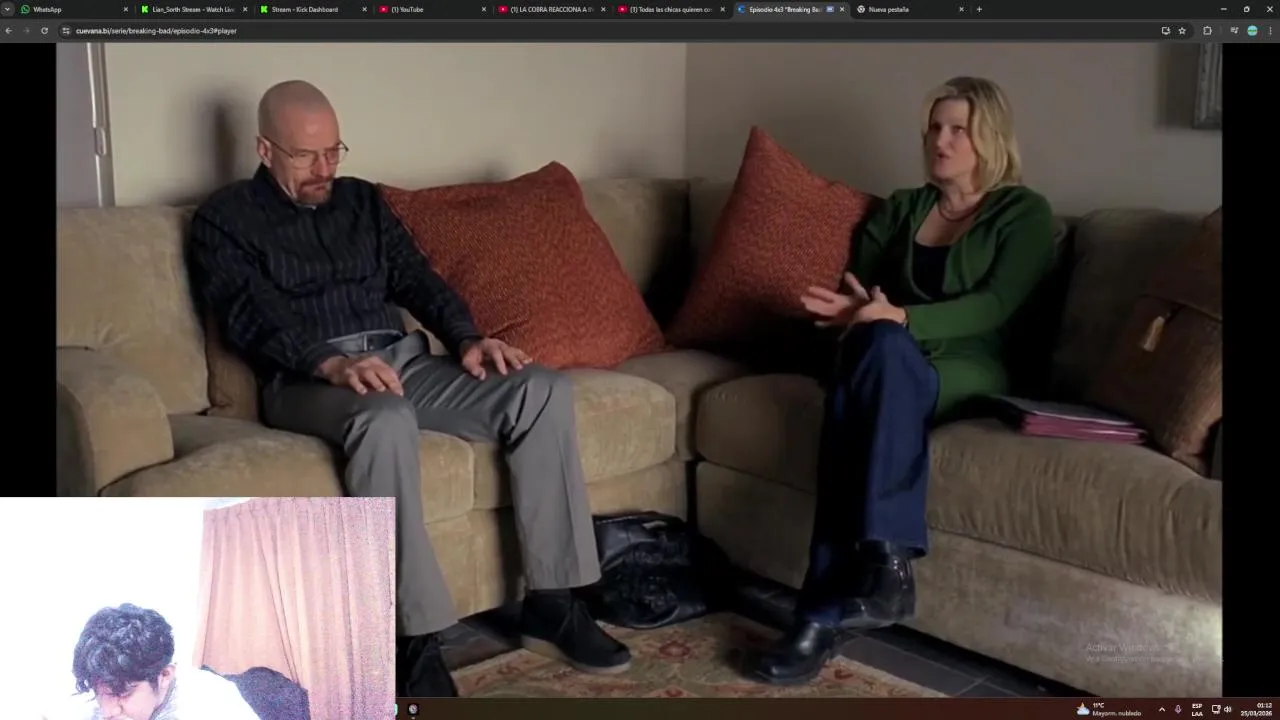Change the ESP LAA input language
The height and width of the screenshot is (720, 1280).
(1197, 709)
